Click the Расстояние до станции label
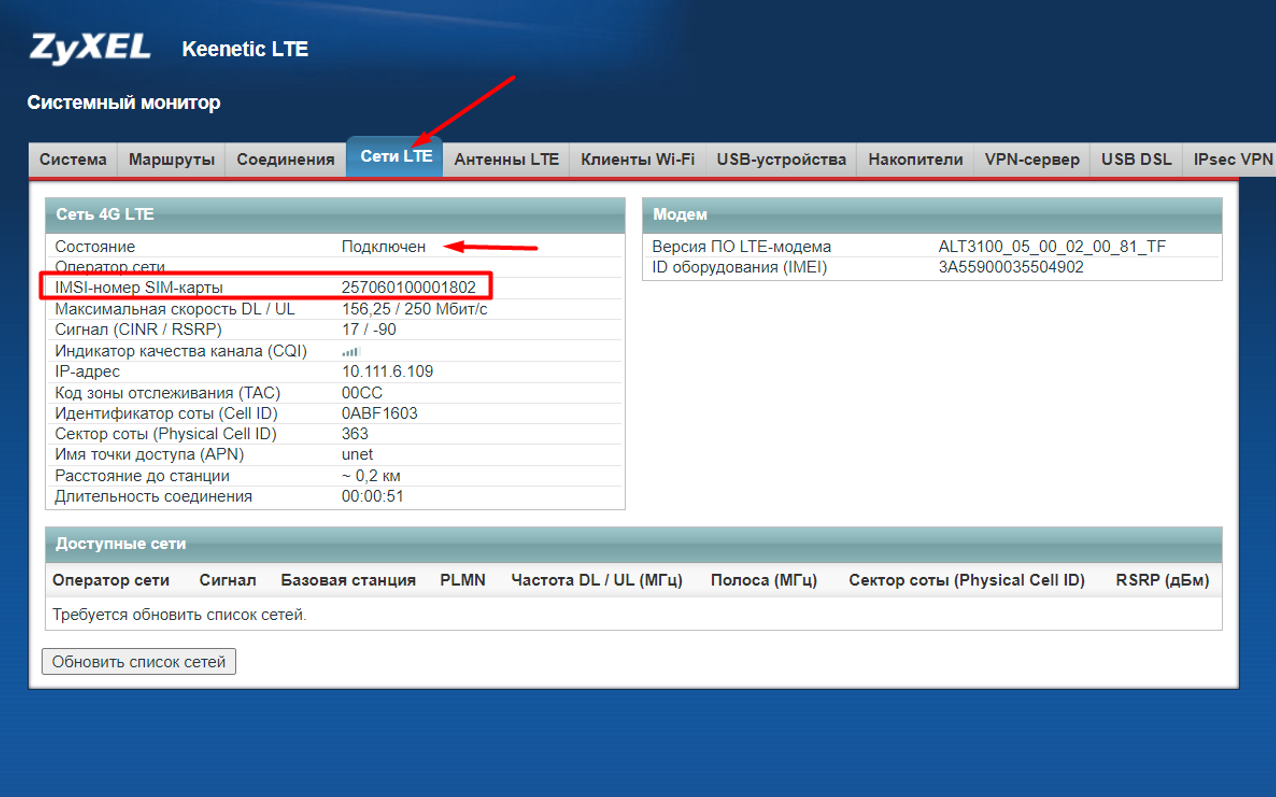 142,476
